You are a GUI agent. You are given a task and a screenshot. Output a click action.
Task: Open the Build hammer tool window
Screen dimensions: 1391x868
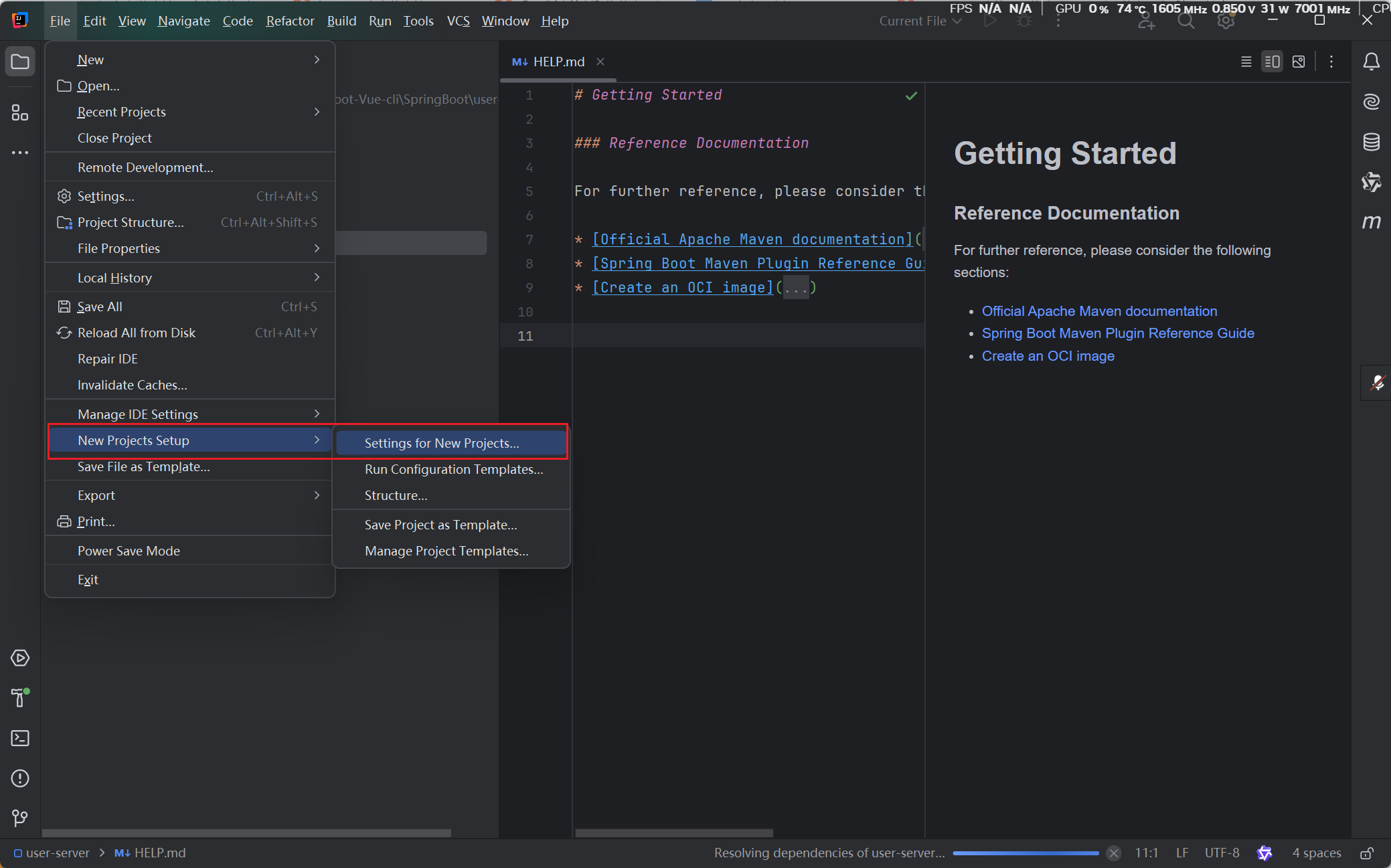[20, 697]
